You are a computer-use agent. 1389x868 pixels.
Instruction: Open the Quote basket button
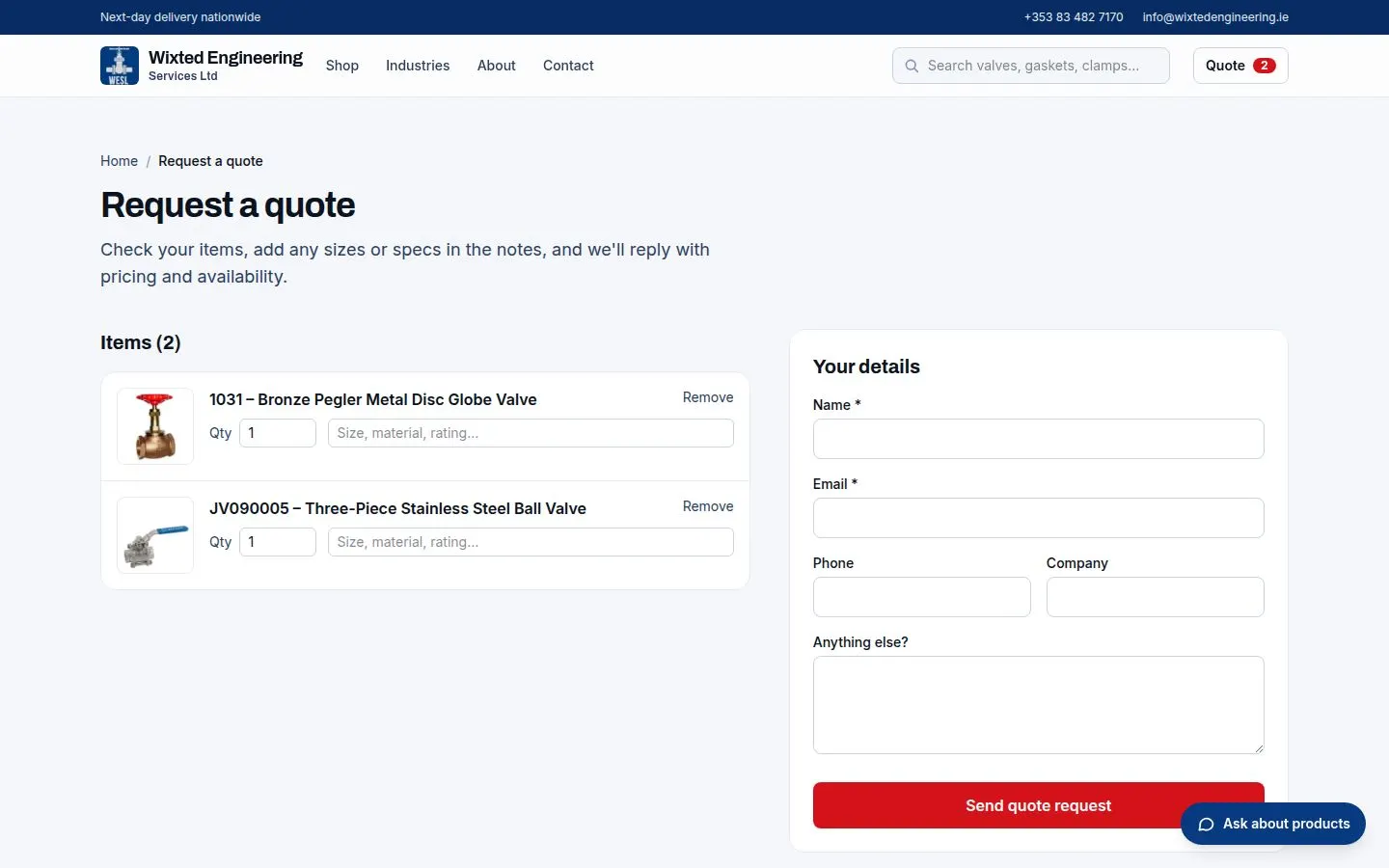(x=1240, y=66)
